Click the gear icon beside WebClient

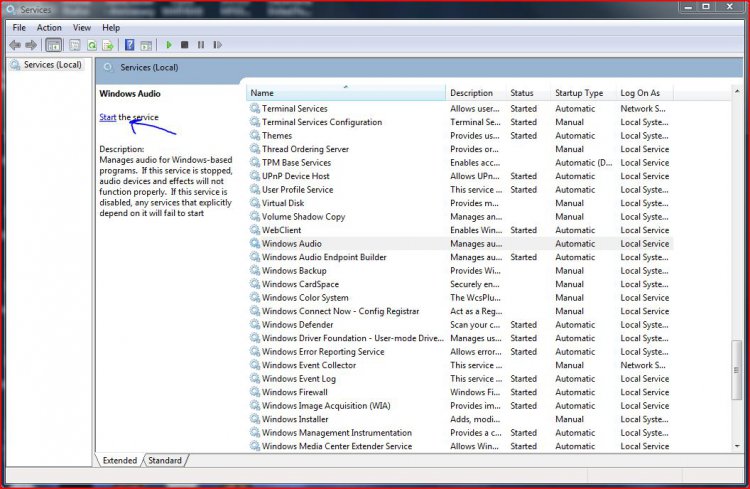point(255,230)
